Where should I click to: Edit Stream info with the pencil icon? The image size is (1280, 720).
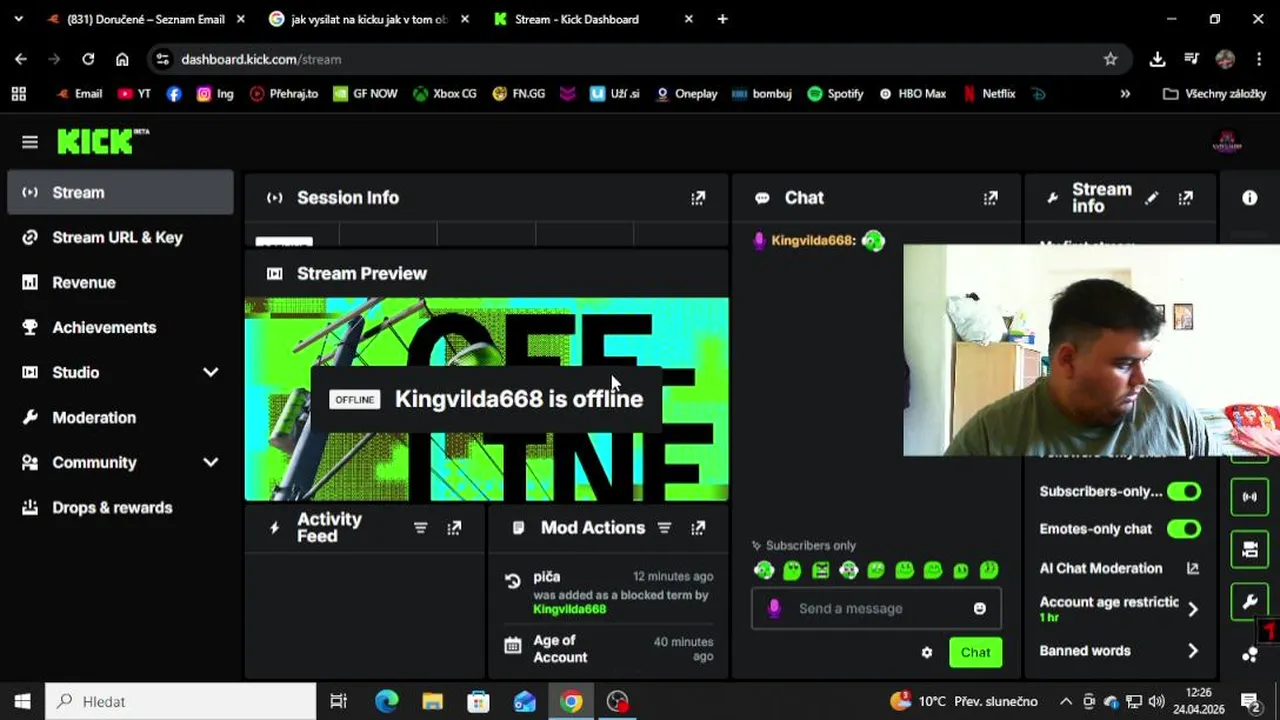[x=1152, y=198]
